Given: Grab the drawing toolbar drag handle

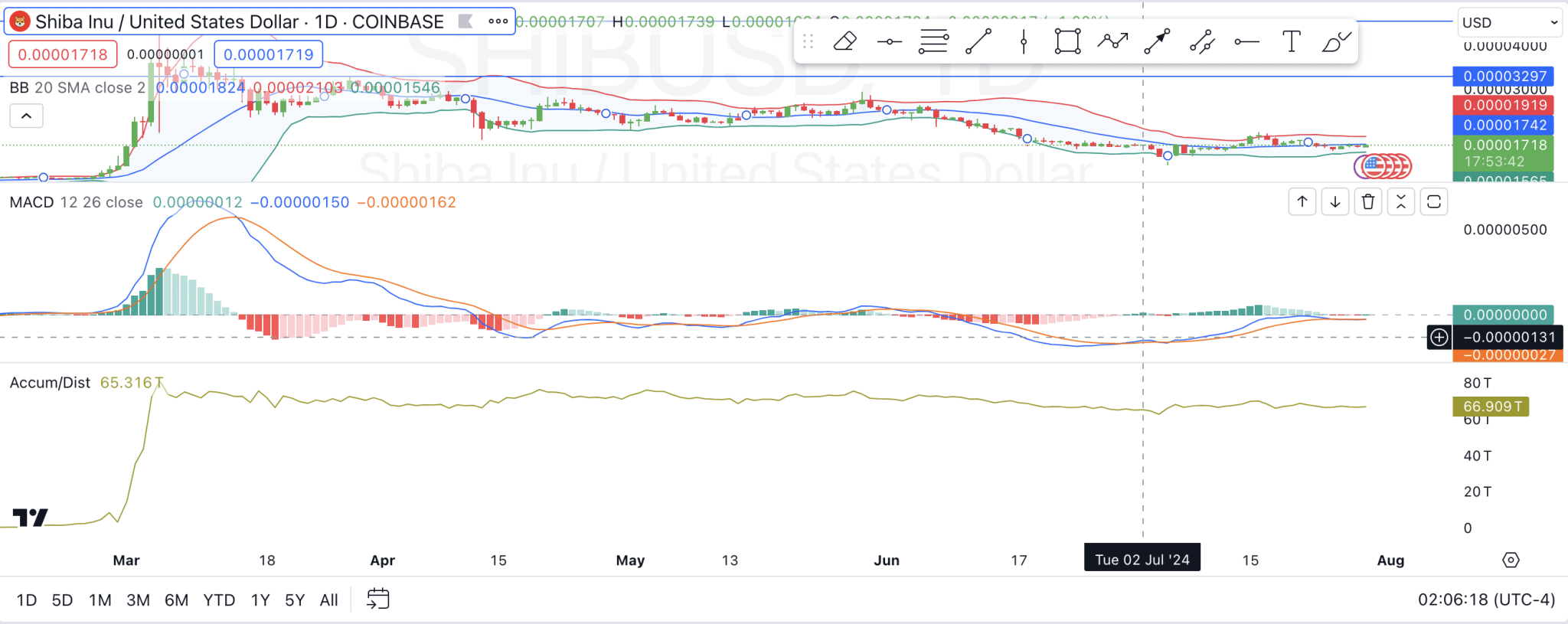Looking at the screenshot, I should tap(808, 41).
